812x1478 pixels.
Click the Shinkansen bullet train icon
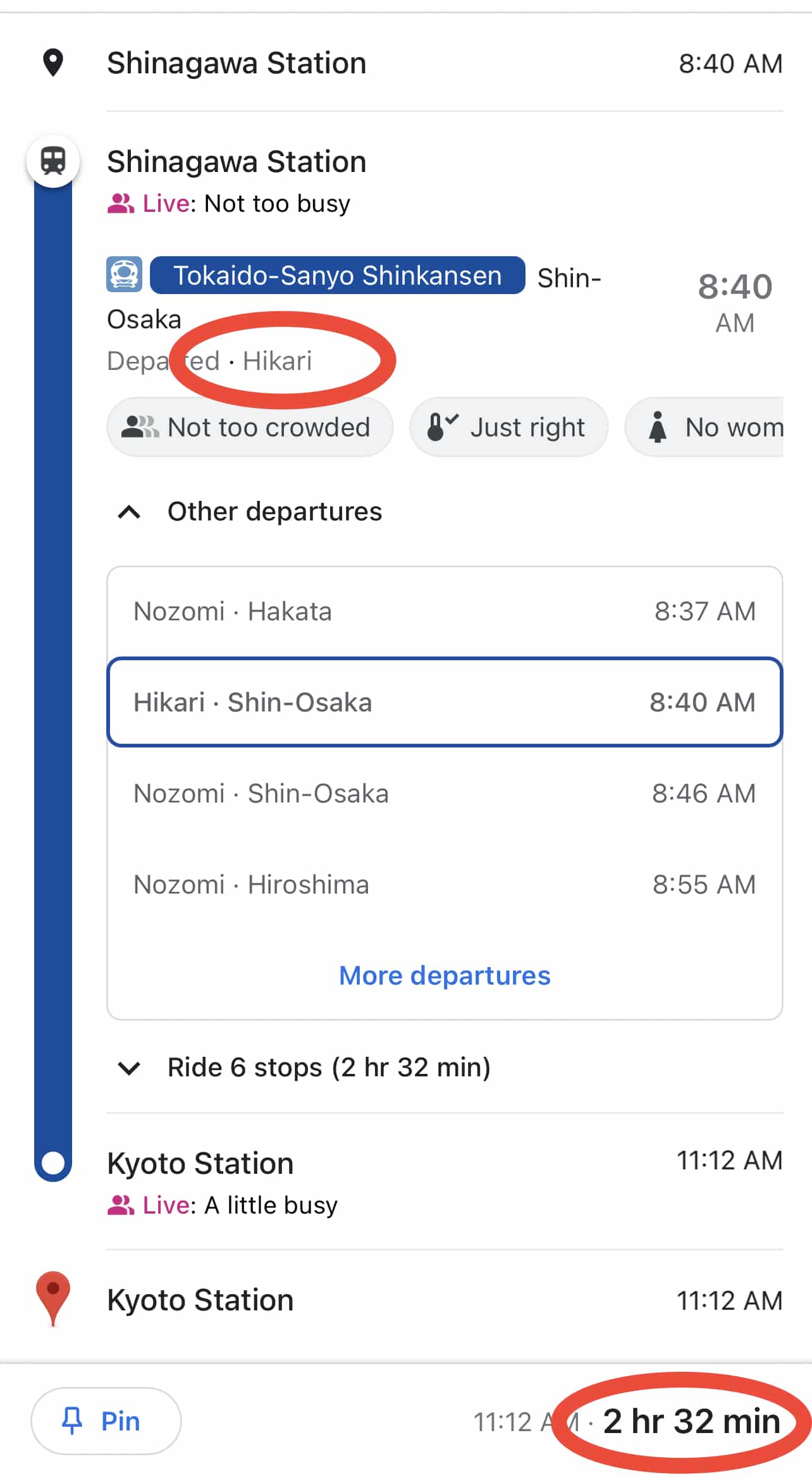[124, 274]
